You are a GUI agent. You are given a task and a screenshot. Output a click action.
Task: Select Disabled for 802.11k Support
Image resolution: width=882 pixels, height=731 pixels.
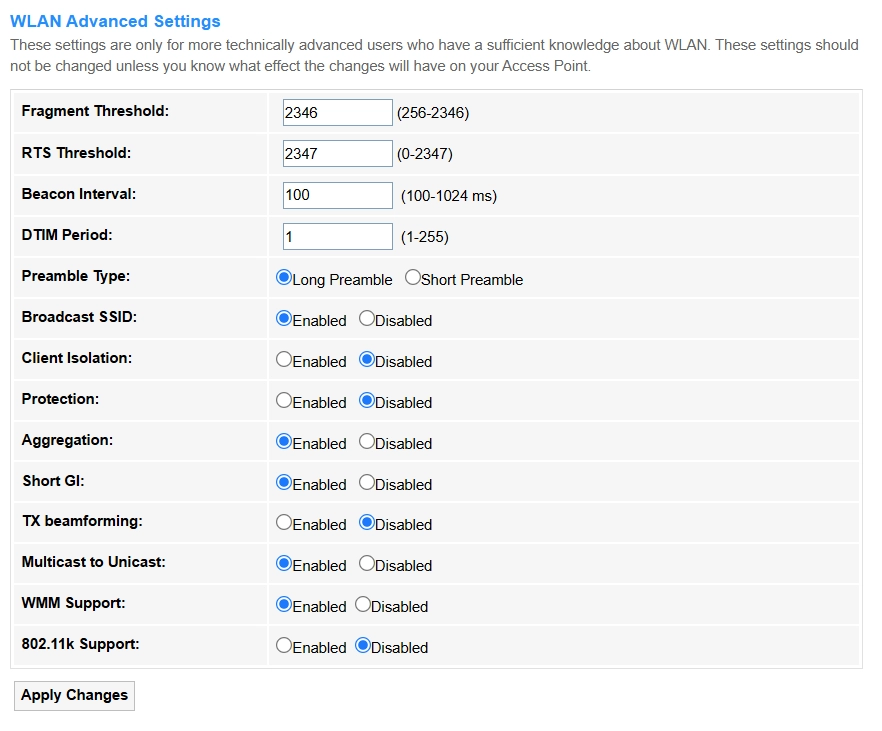pos(363,646)
